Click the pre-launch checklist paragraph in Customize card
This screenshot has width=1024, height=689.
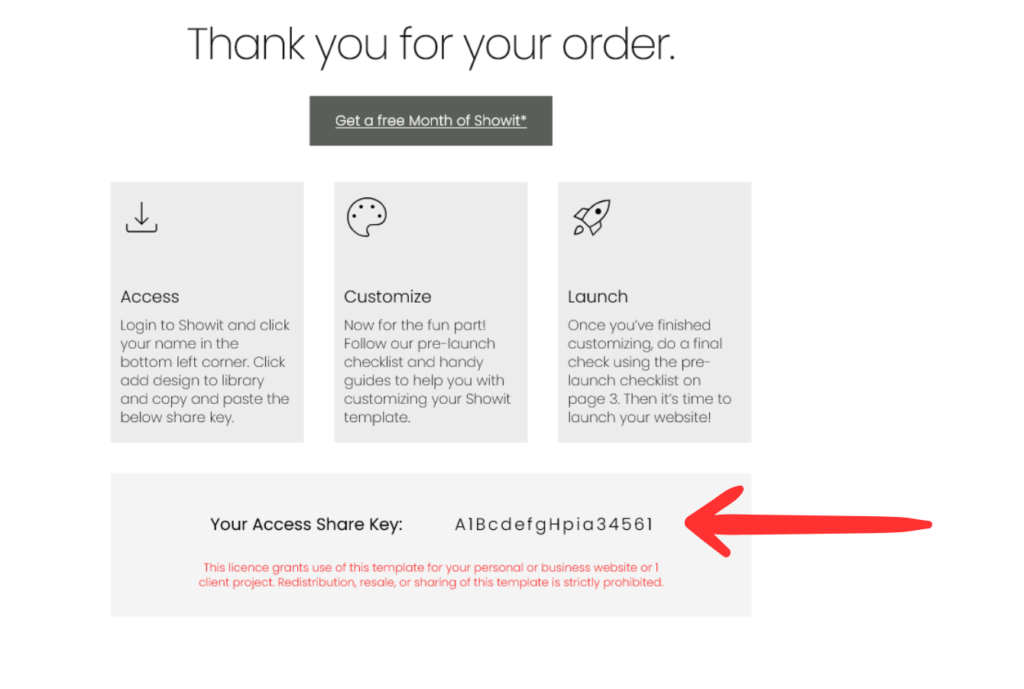tap(427, 371)
